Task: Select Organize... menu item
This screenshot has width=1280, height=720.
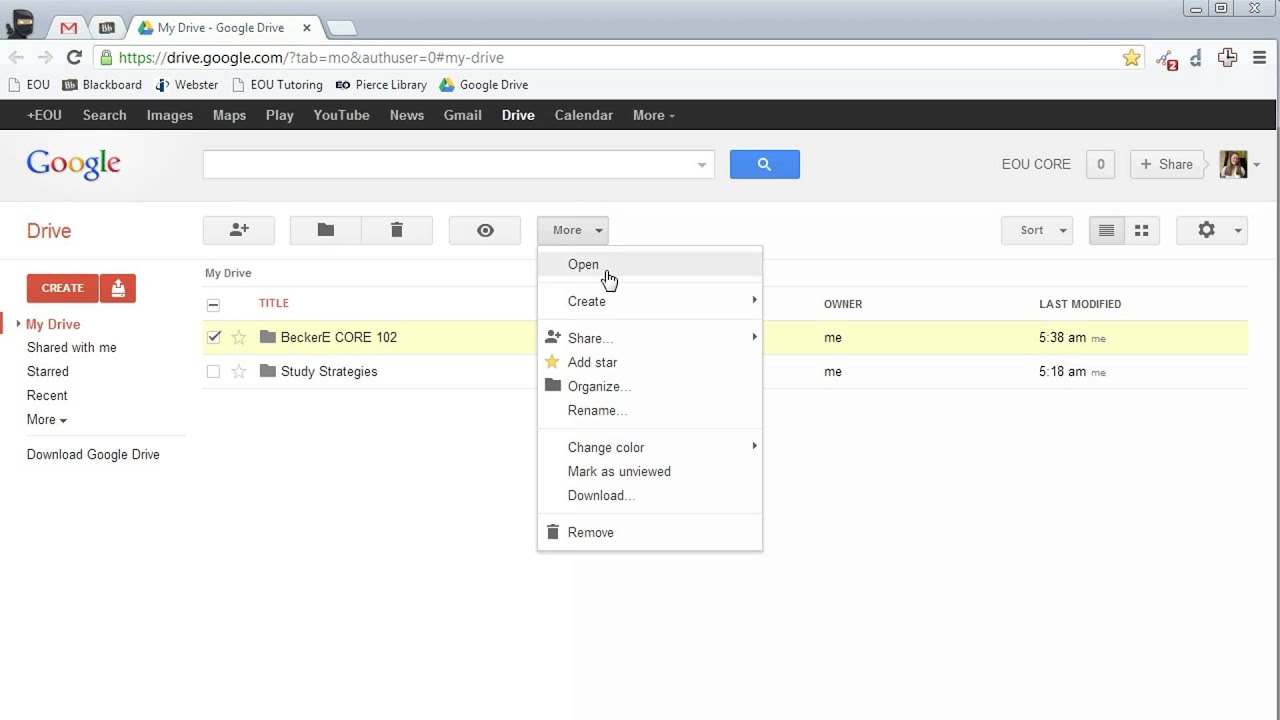Action: 650,386
